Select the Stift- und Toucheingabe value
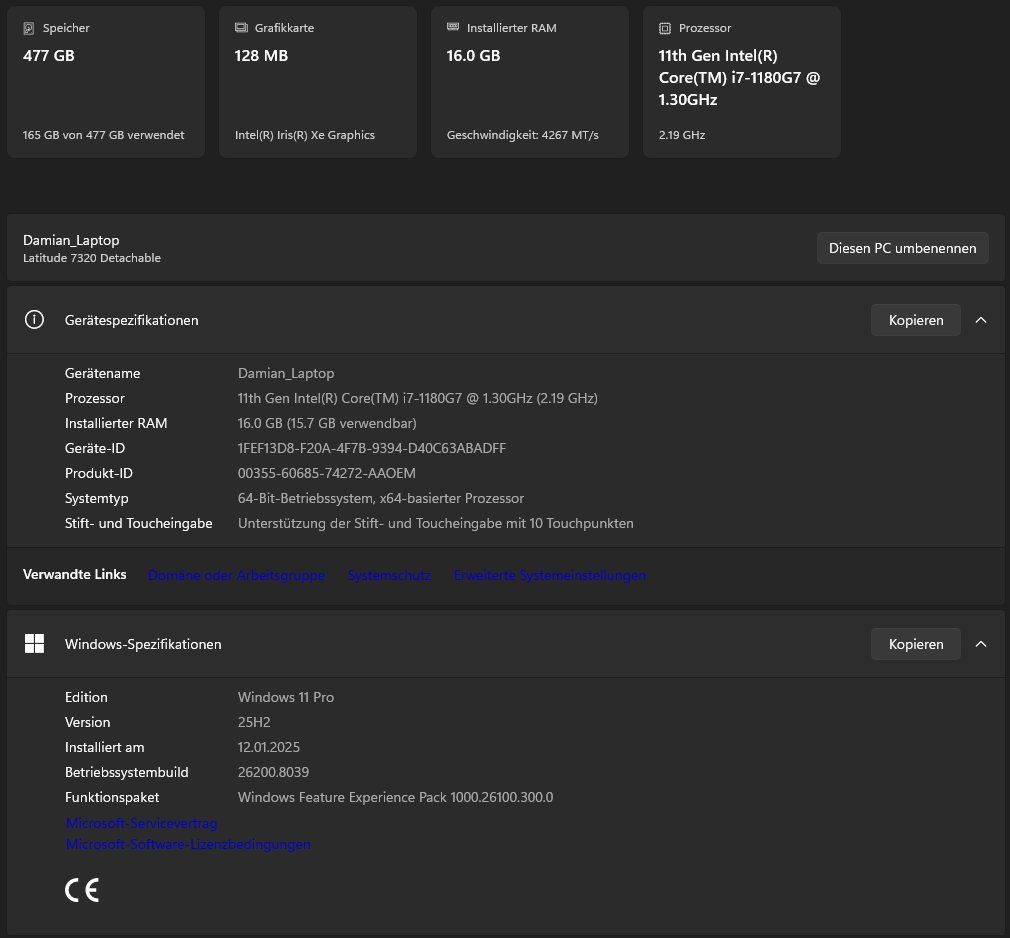 435,523
